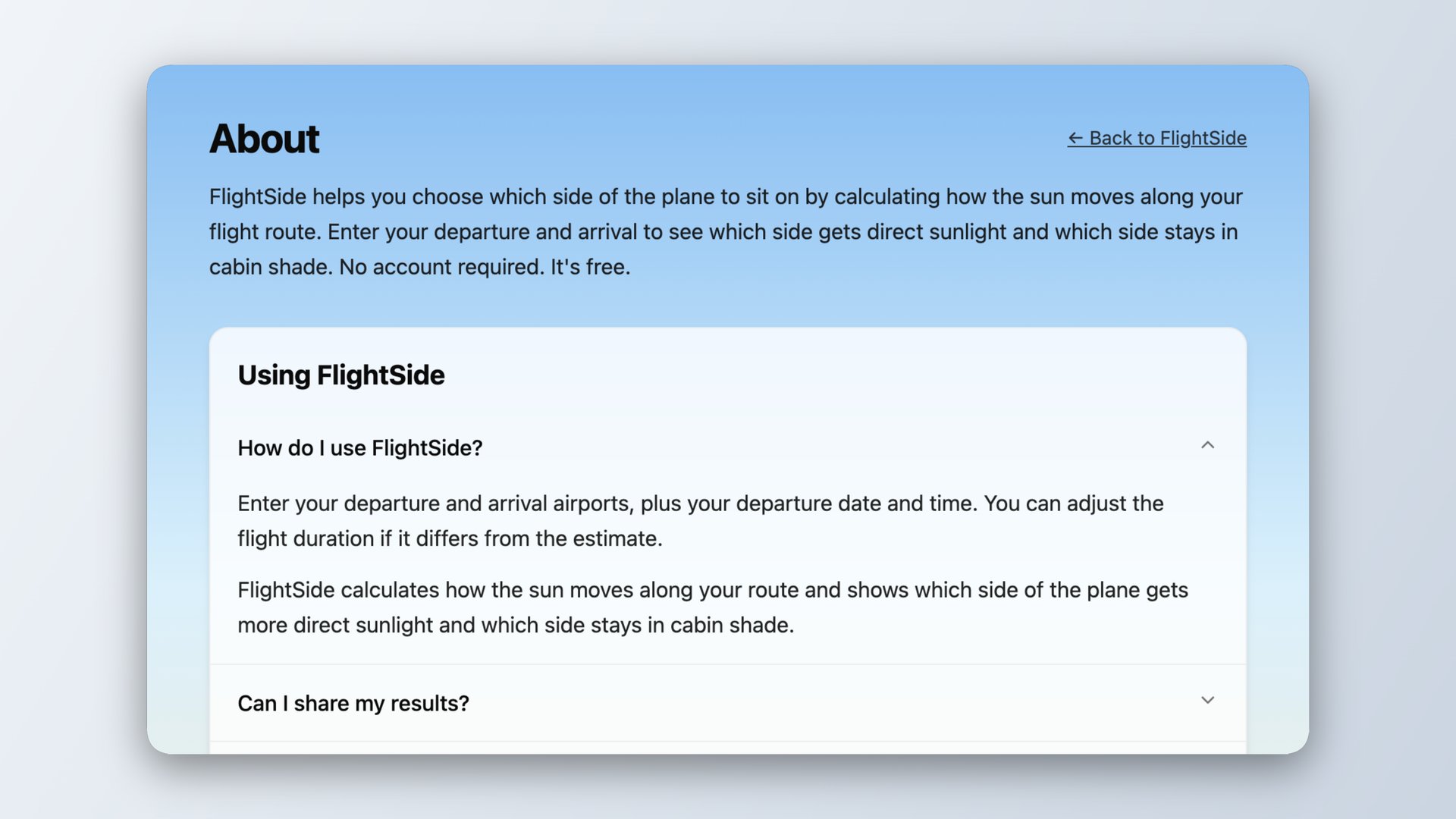
Task: Click the downward chevron icon next to Can I share my results
Action: [1208, 701]
